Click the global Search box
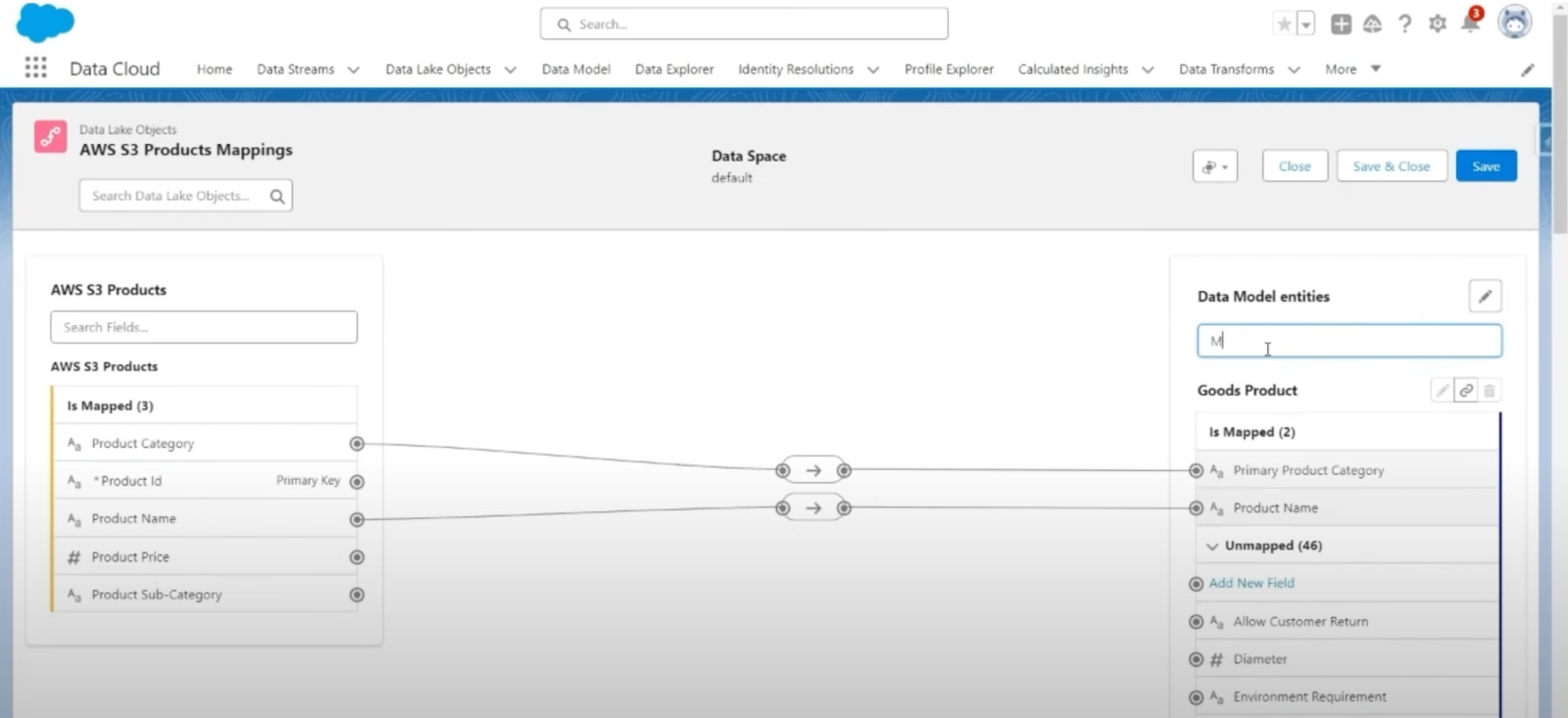 pos(744,24)
